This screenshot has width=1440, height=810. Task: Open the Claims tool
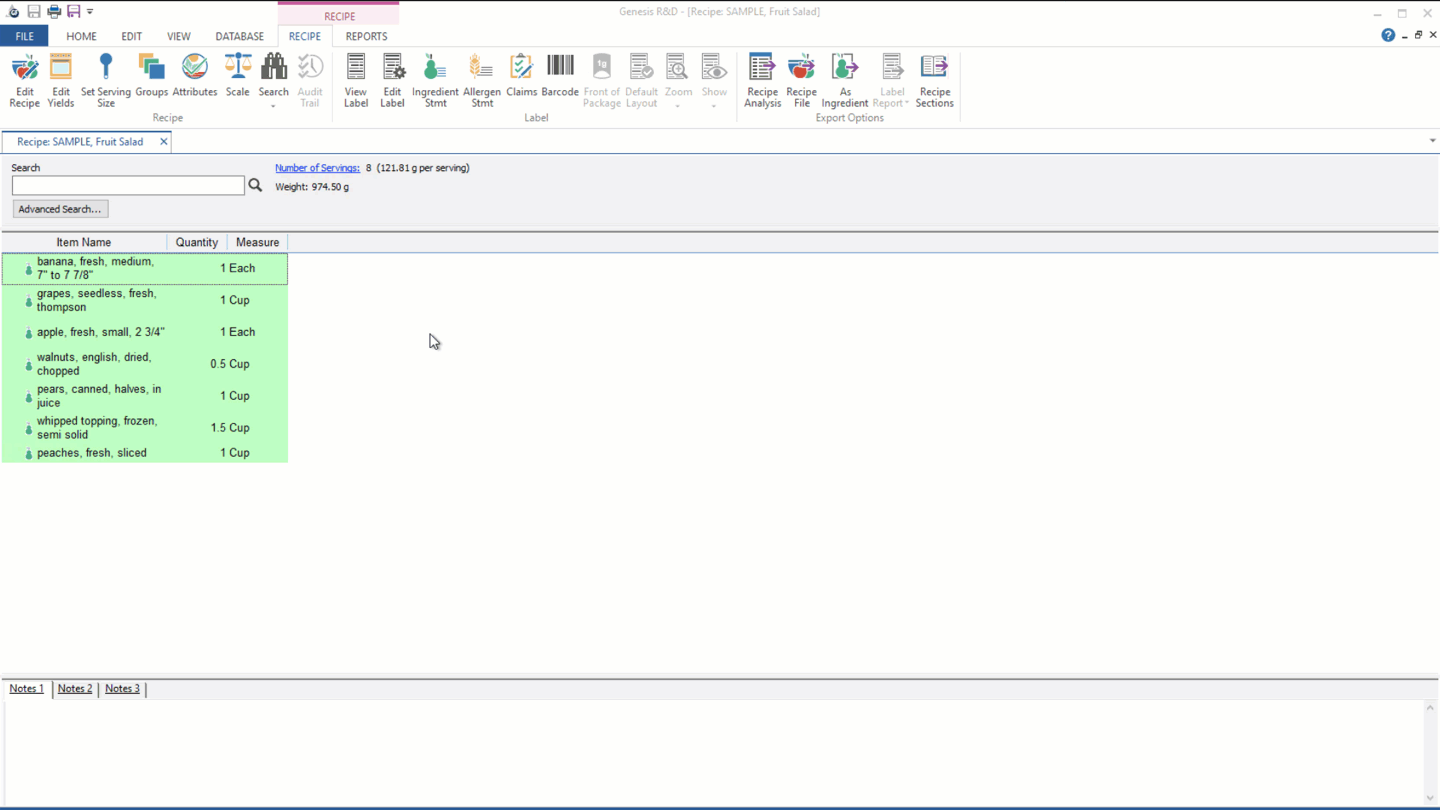[521, 76]
